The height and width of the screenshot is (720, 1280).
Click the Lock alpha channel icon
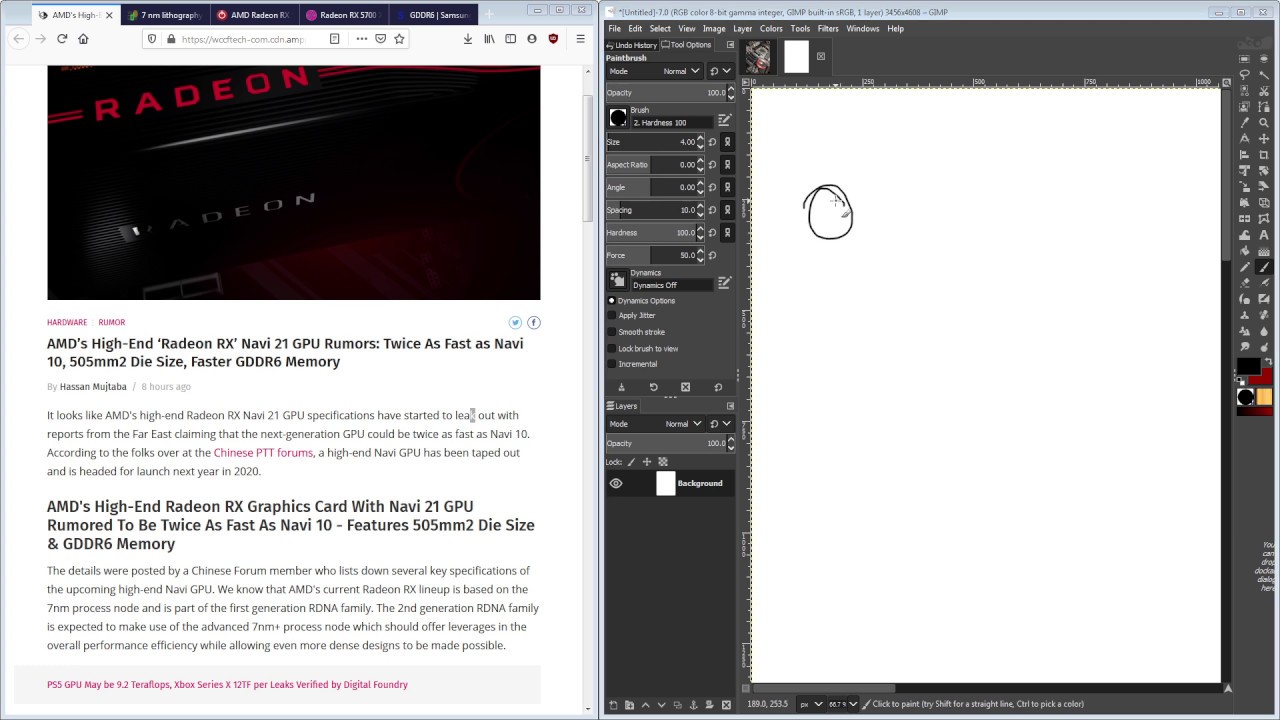tap(662, 462)
